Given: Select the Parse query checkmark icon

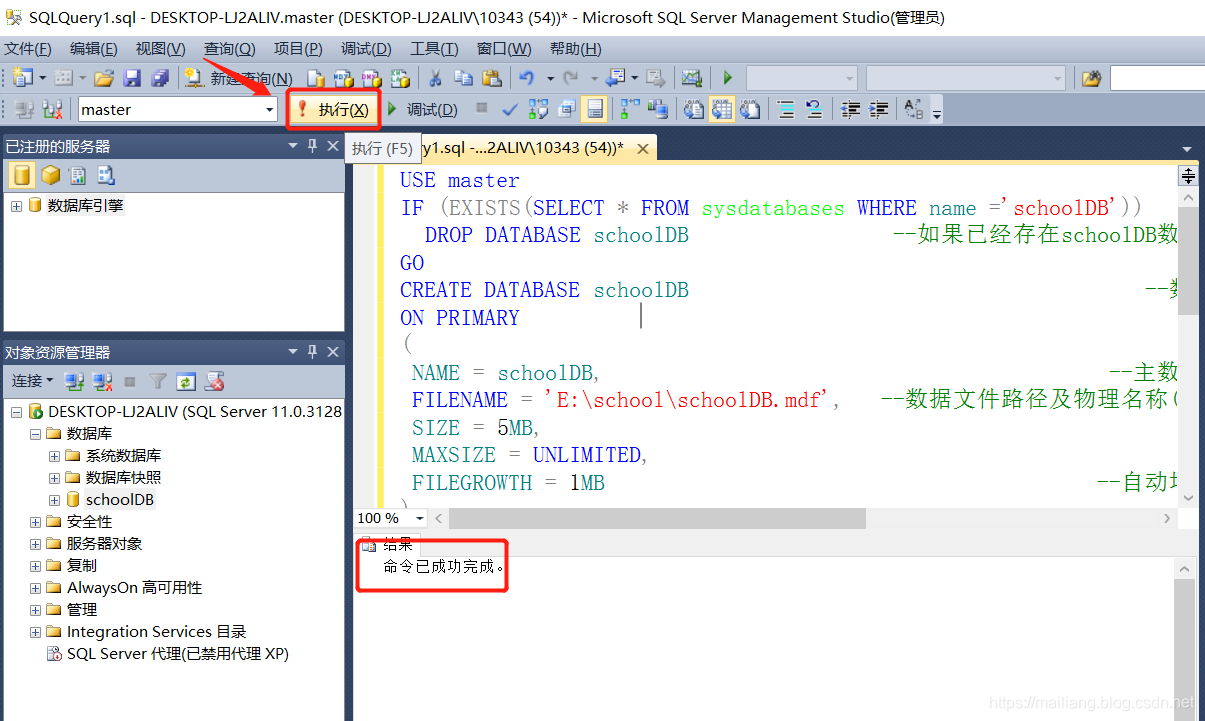Looking at the screenshot, I should (x=508, y=110).
